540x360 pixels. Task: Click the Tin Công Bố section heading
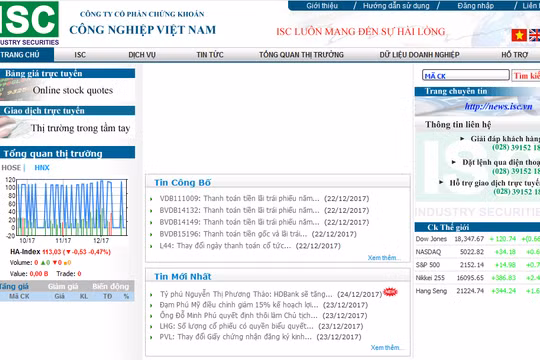[x=183, y=183]
